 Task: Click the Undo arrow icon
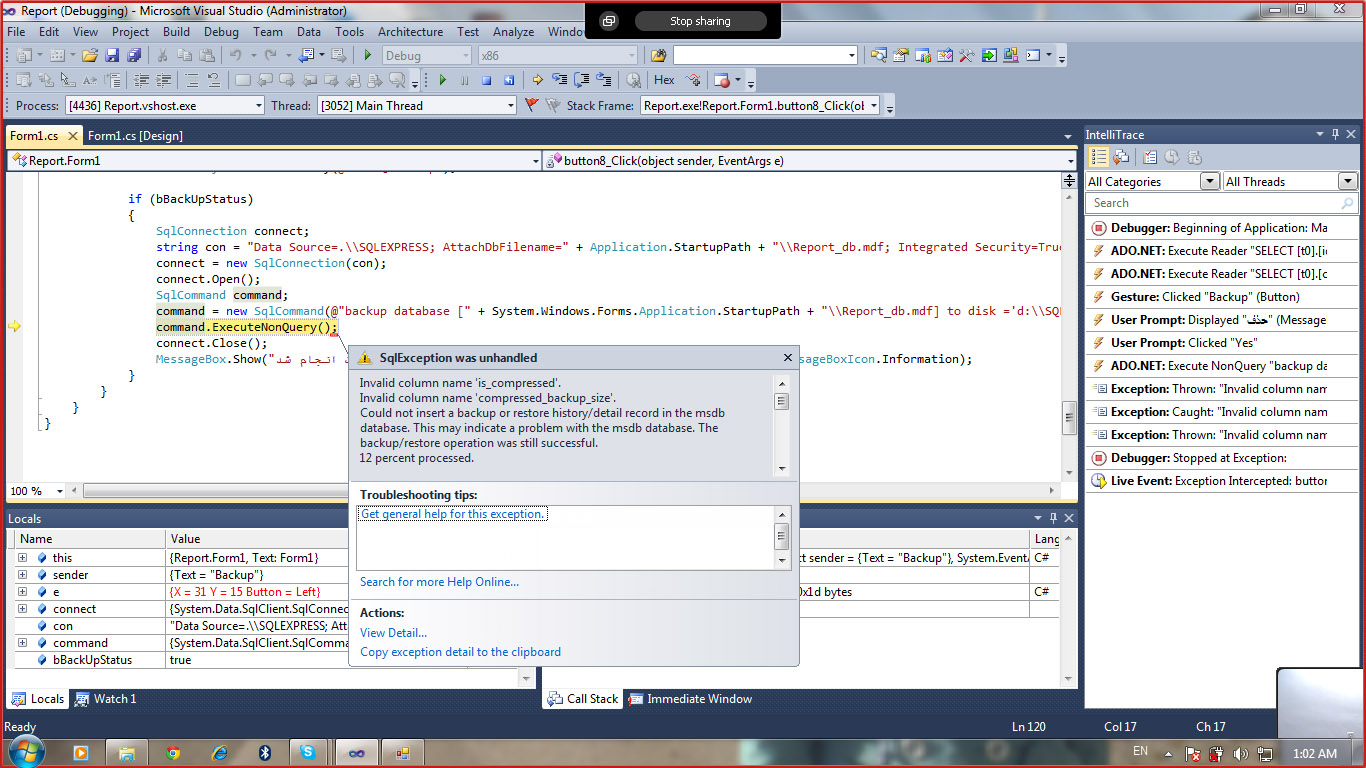236,56
